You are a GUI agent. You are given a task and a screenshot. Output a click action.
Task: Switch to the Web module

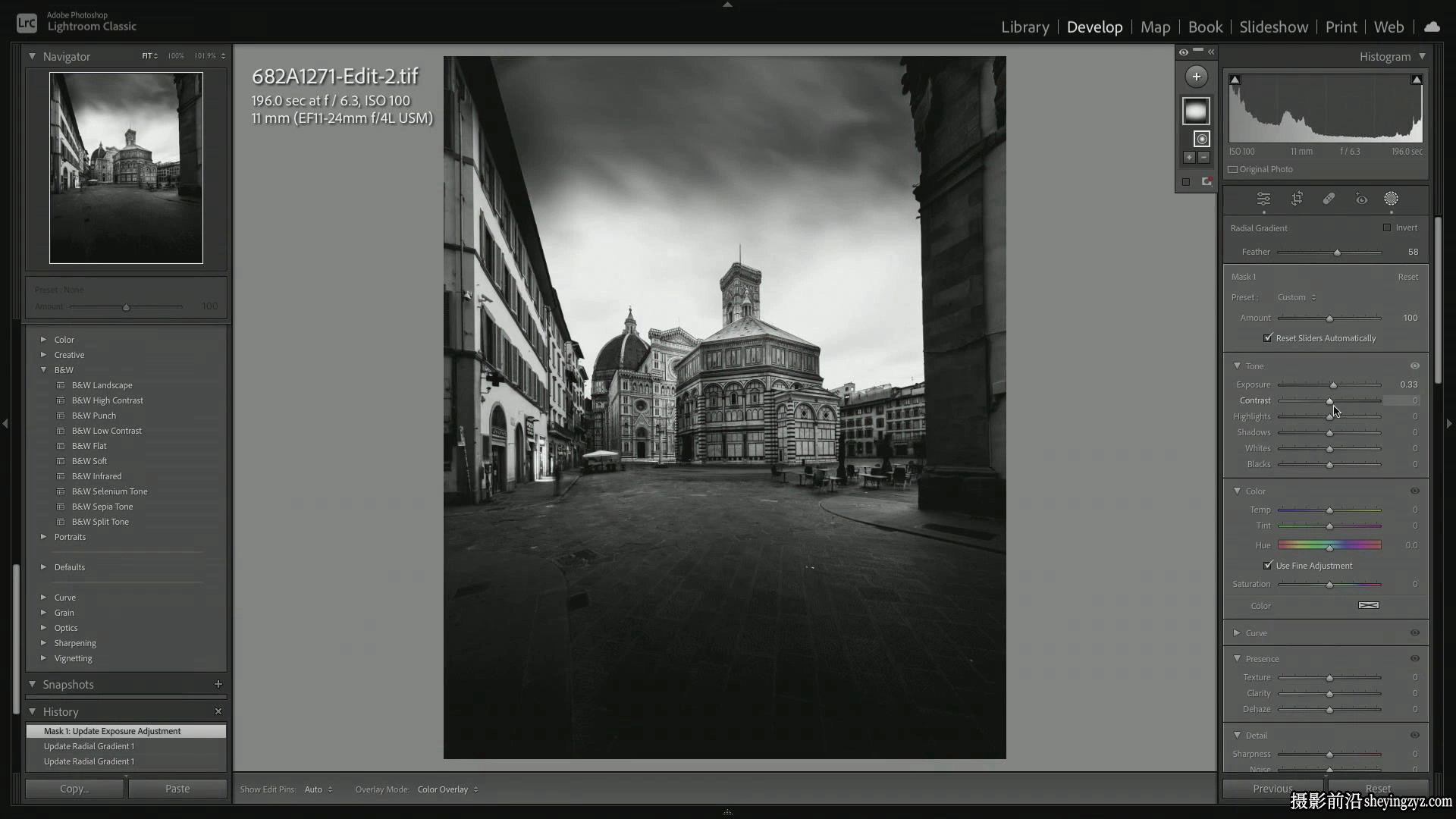pyautogui.click(x=1389, y=27)
